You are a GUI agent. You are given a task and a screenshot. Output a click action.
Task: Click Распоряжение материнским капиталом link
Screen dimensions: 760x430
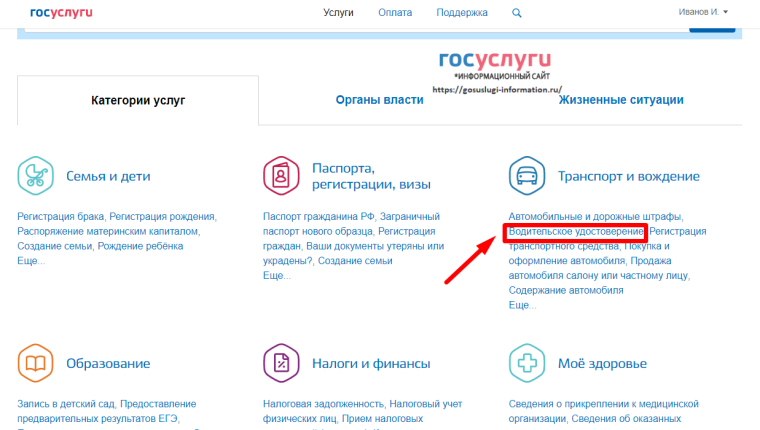point(108,231)
